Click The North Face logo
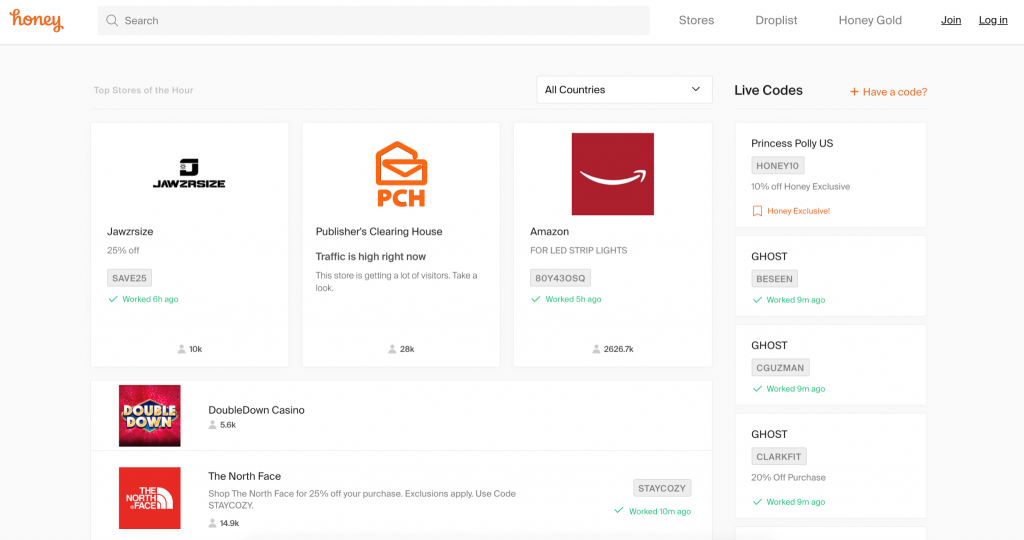The height and width of the screenshot is (540, 1024). click(150, 498)
